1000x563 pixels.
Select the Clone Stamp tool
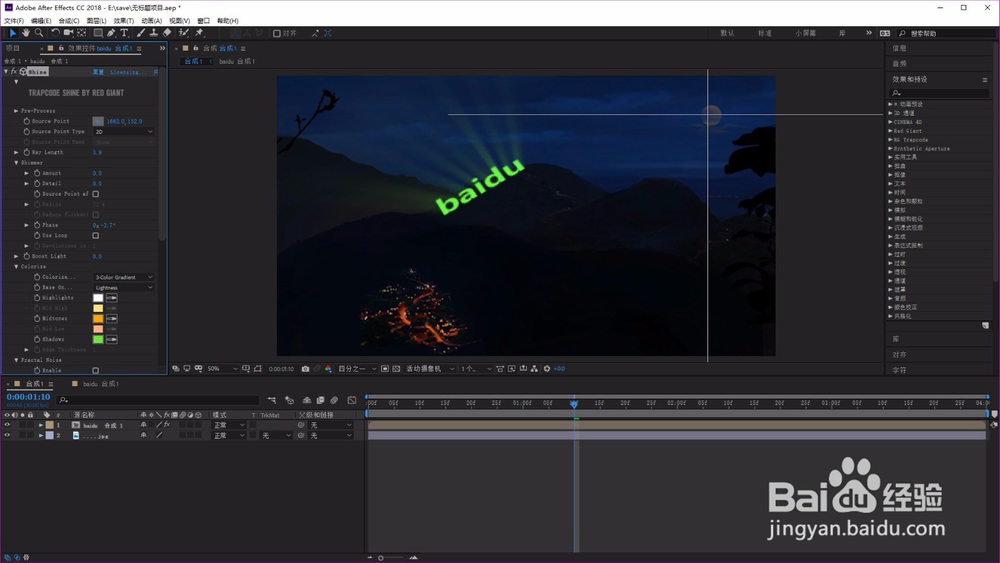tap(154, 33)
